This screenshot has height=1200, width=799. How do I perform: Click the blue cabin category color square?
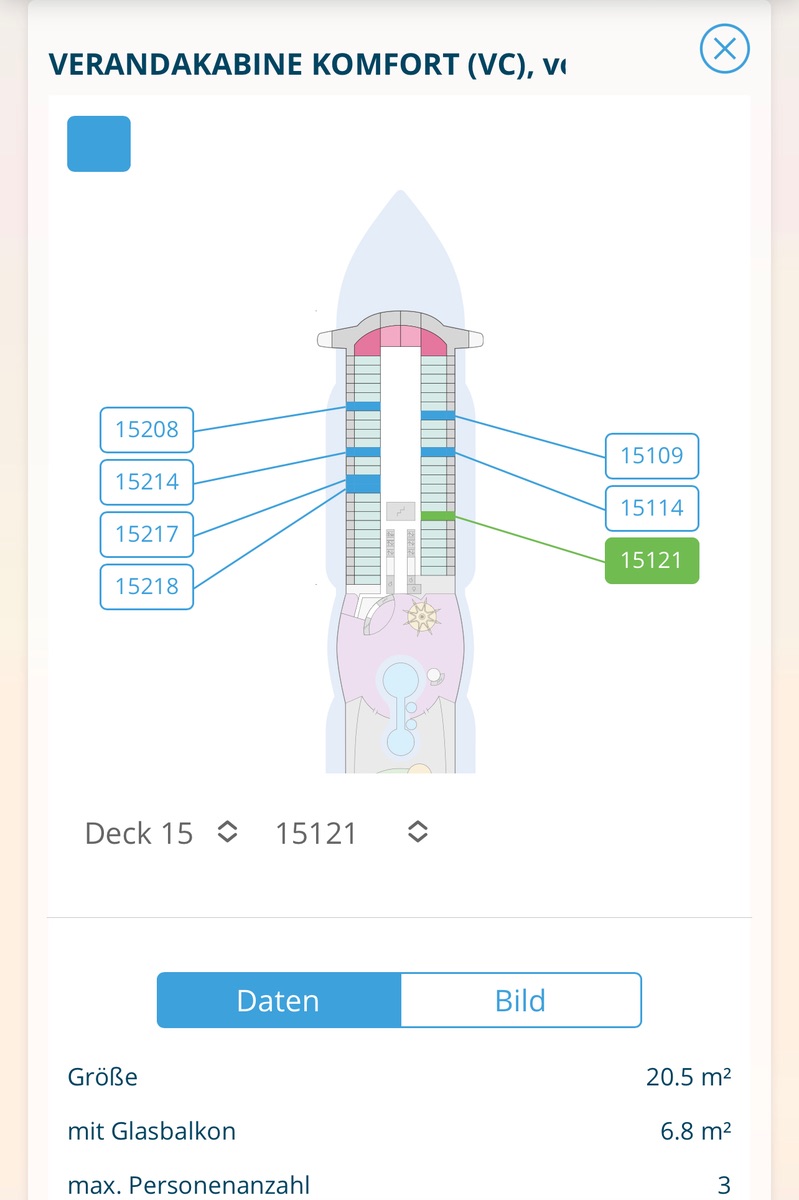click(99, 144)
